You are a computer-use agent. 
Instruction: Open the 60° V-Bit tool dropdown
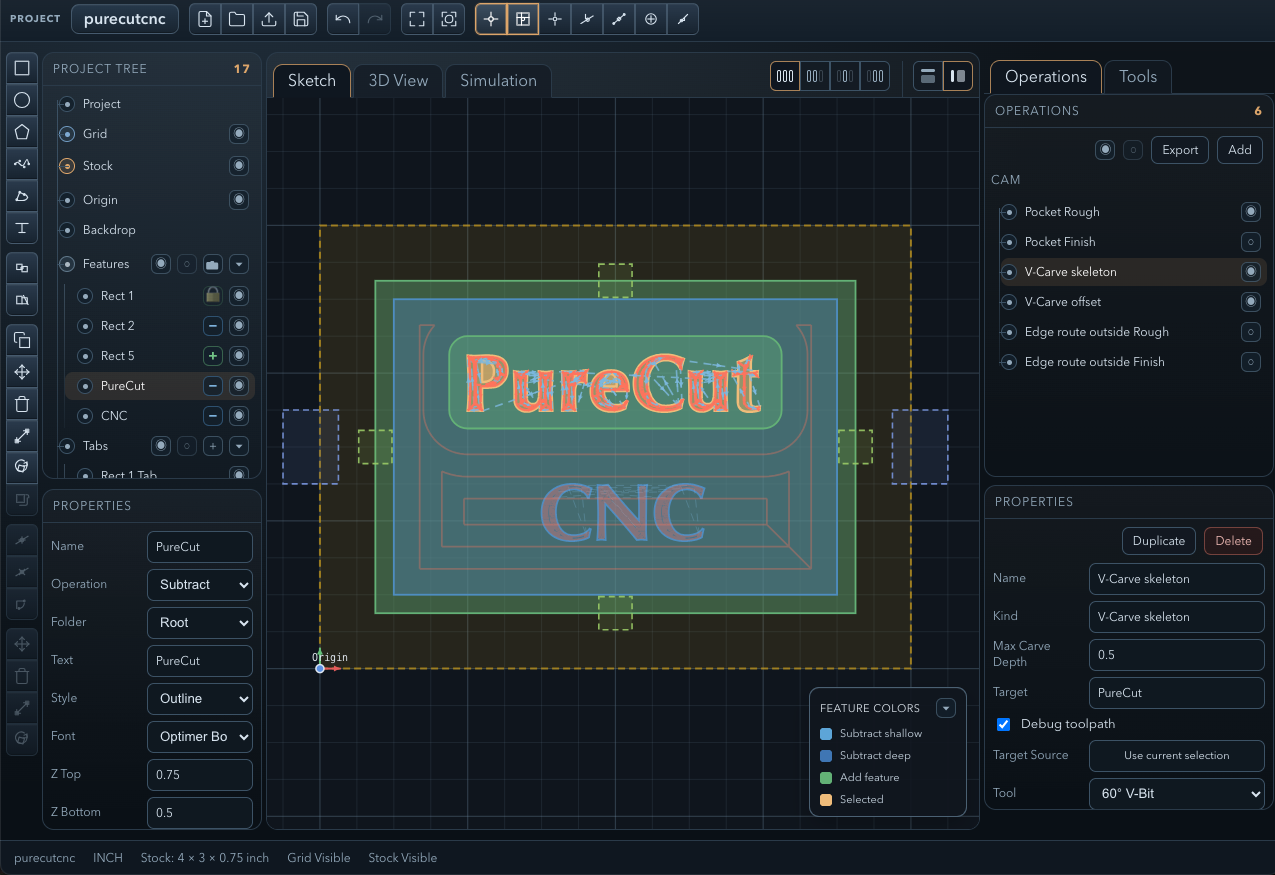coord(1177,793)
